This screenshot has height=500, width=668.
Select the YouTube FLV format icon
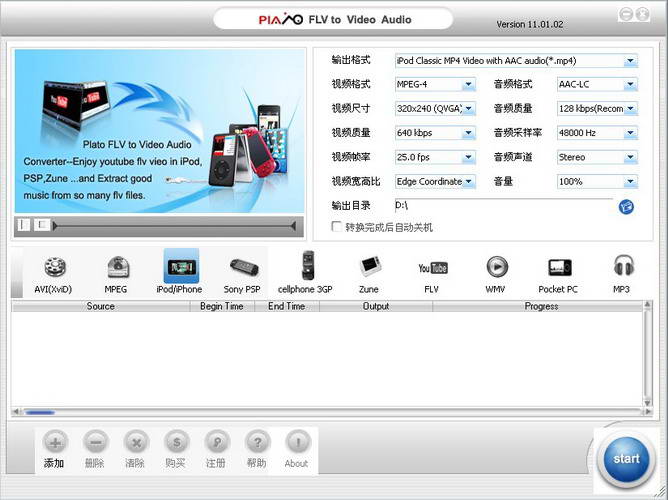click(432, 268)
